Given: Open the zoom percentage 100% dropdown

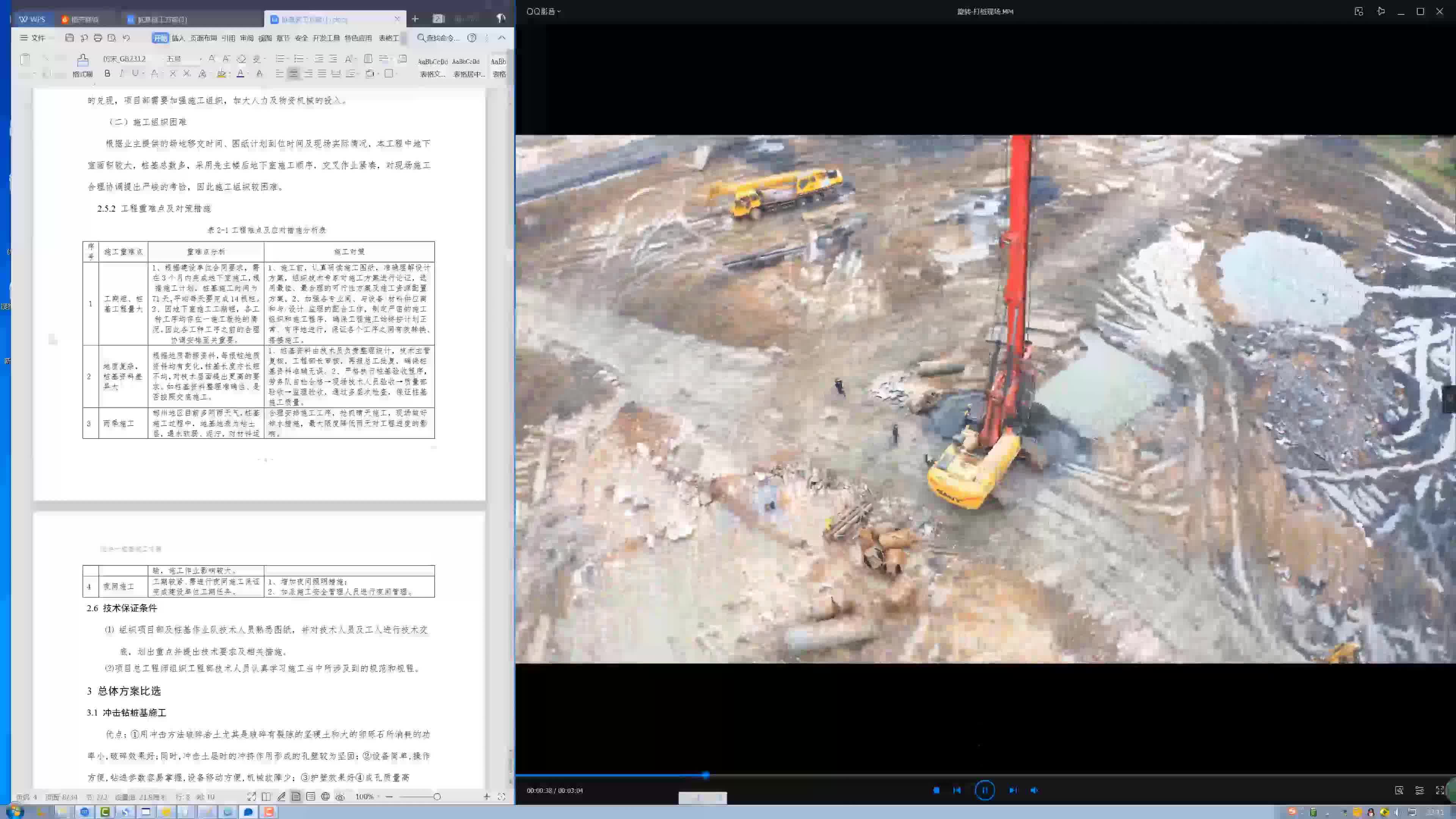Looking at the screenshot, I should [368, 796].
